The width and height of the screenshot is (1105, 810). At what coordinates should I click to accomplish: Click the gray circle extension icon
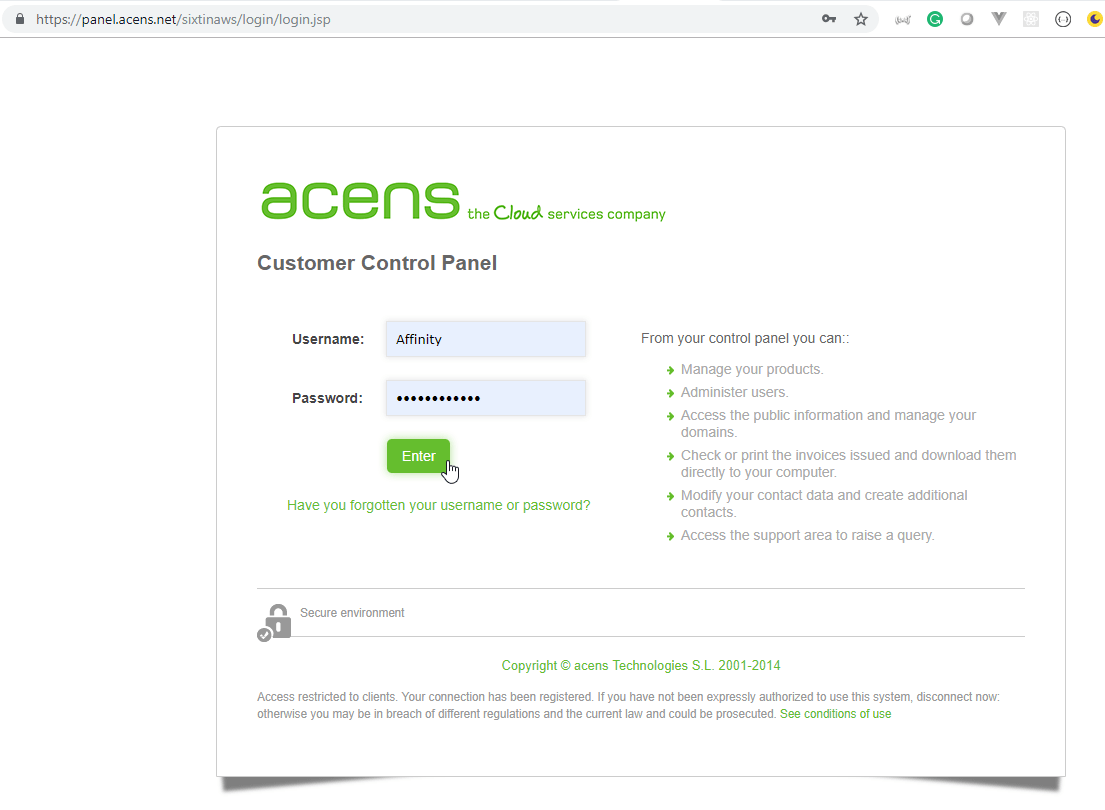(x=967, y=19)
